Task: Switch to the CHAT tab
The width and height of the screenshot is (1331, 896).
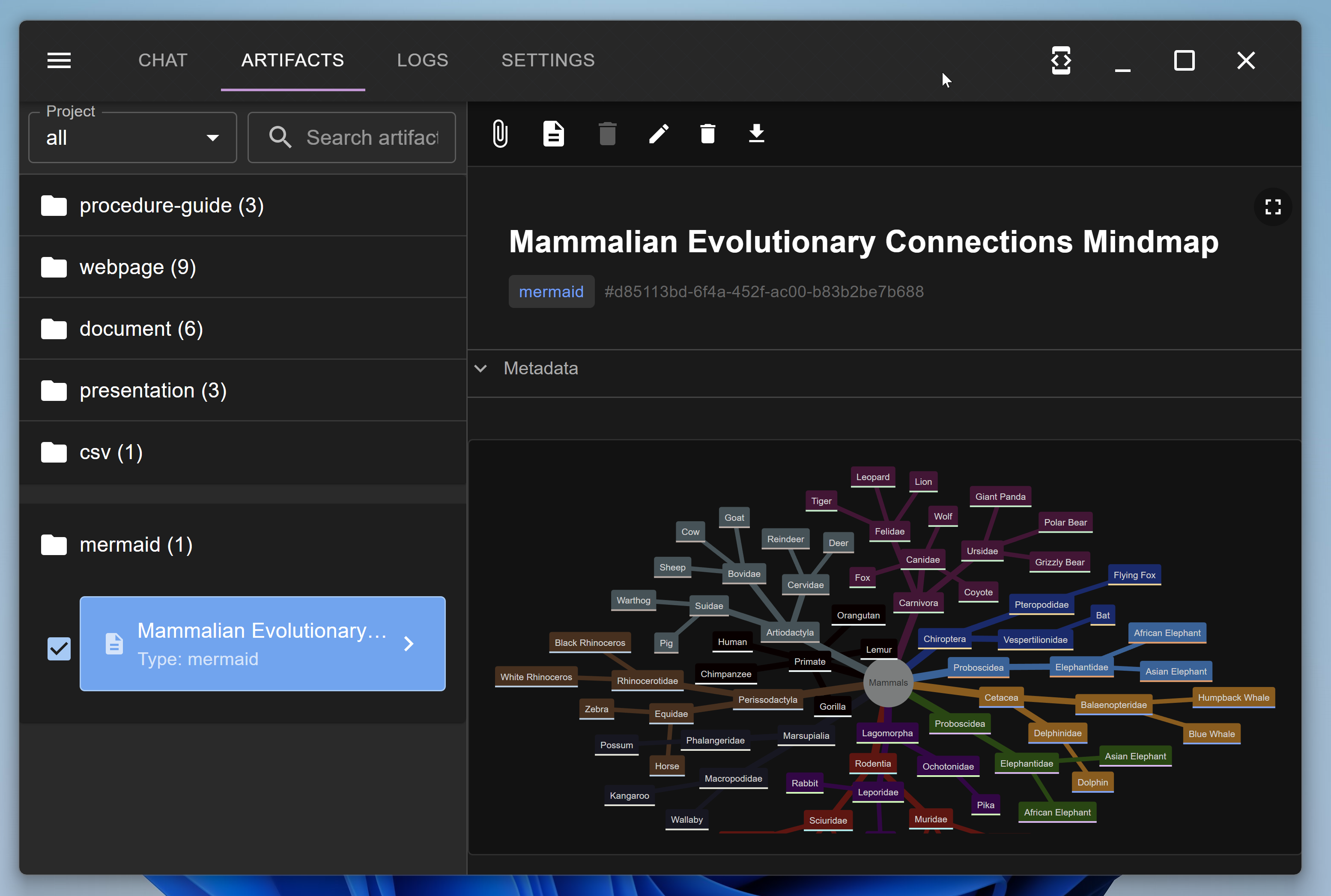Action: pos(163,60)
